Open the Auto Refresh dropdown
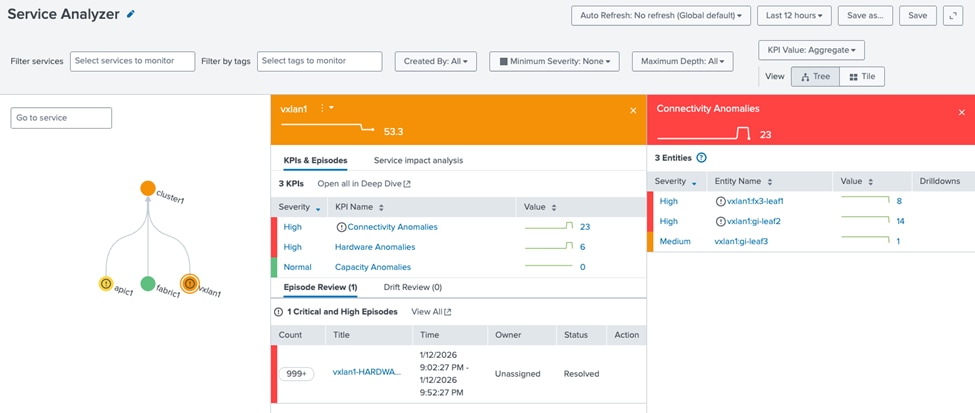The image size is (975, 413). (x=661, y=16)
